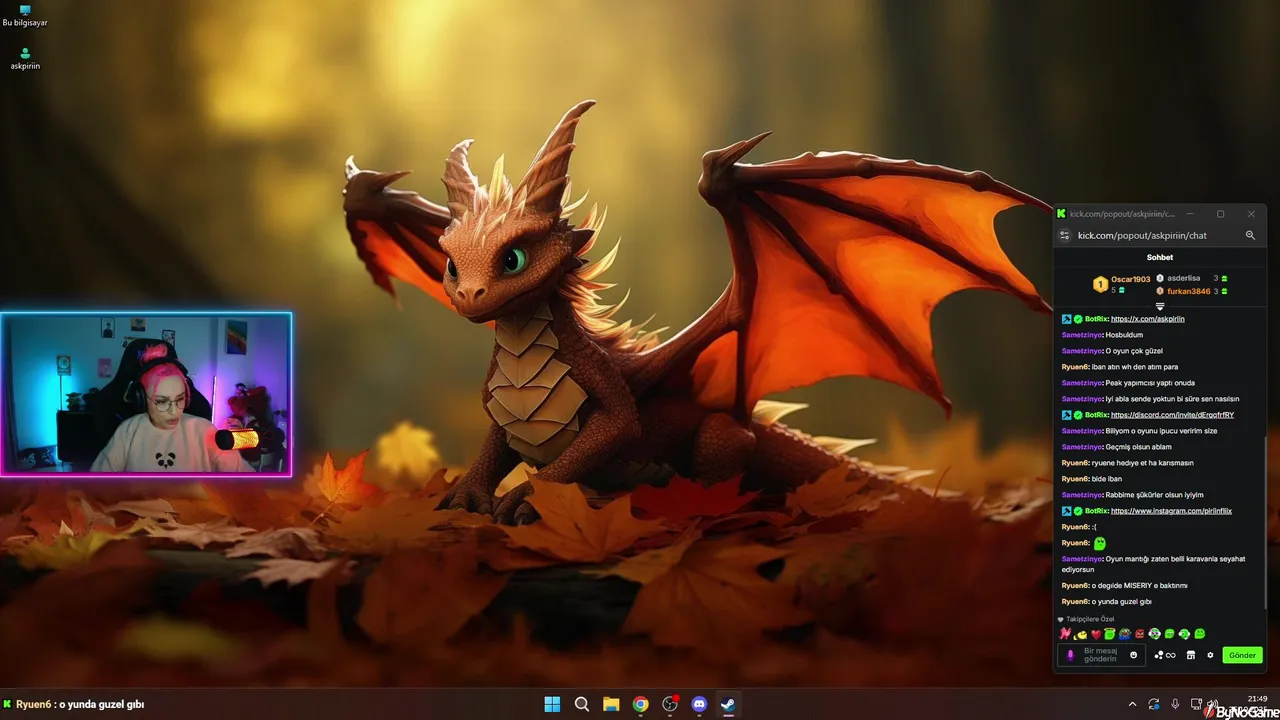
Task: Click the zoom magnifier icon in the address bar
Action: (1250, 235)
